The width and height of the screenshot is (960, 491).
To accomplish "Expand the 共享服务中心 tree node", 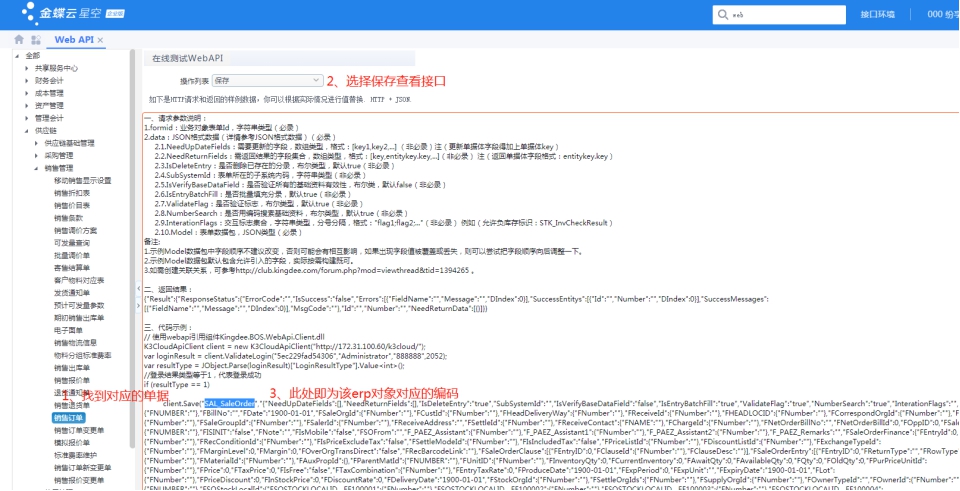I will click(x=27, y=68).
